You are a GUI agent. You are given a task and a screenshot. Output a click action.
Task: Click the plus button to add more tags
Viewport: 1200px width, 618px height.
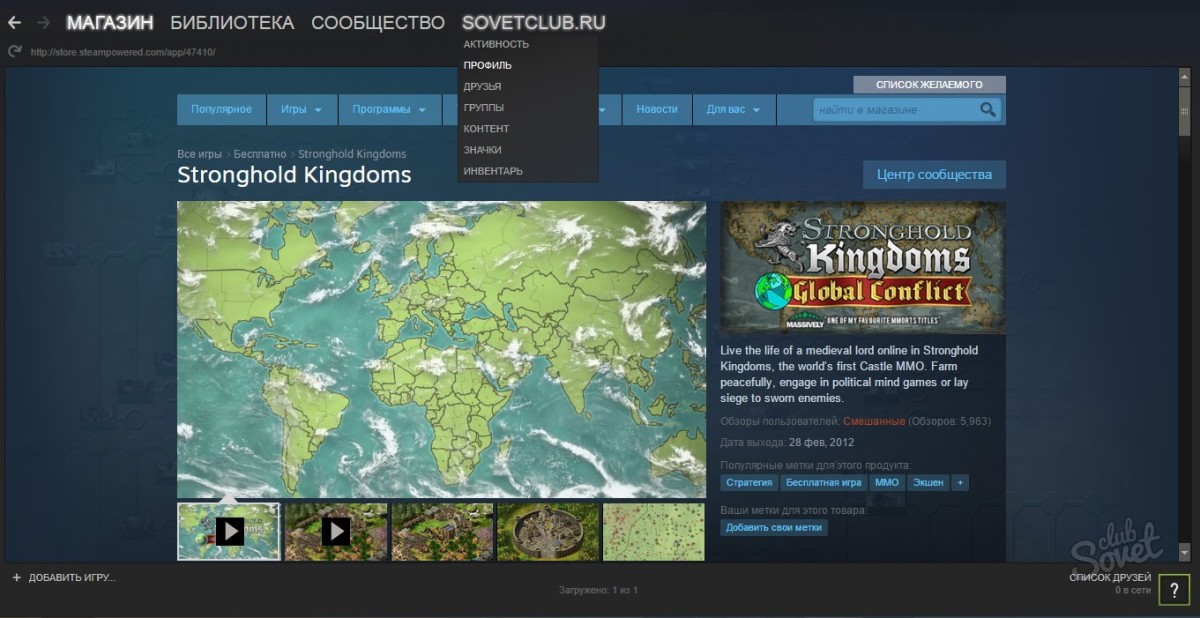[960, 483]
